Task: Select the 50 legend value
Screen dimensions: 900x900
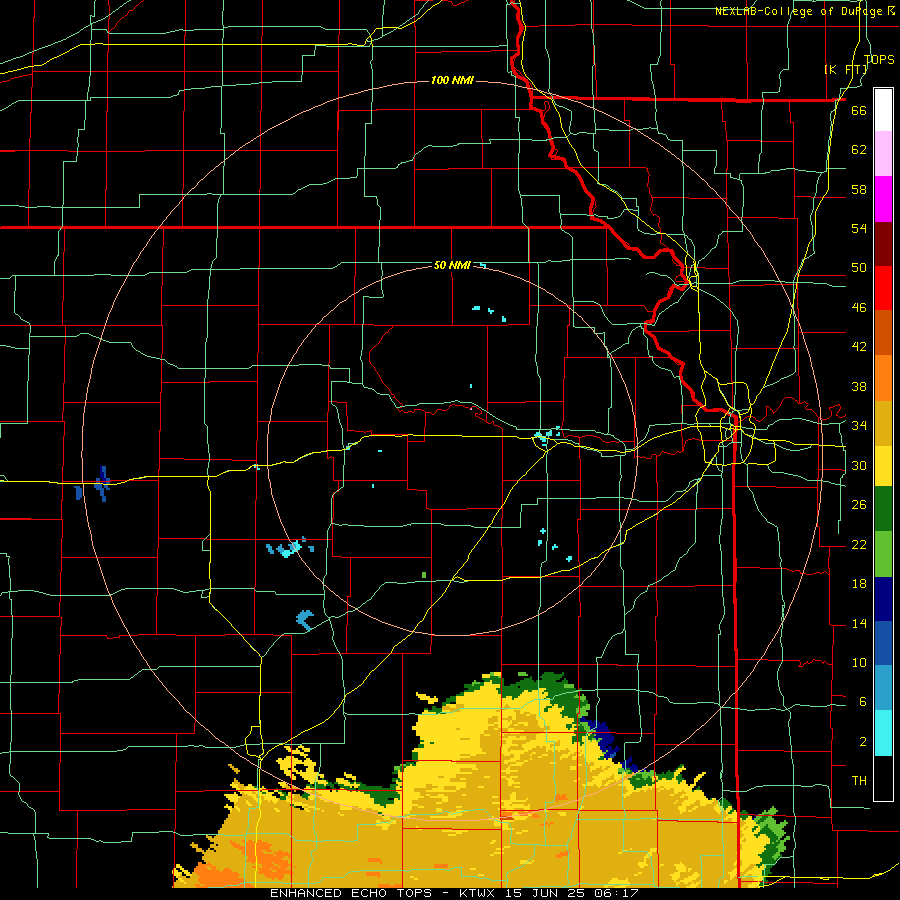Action: [x=859, y=268]
